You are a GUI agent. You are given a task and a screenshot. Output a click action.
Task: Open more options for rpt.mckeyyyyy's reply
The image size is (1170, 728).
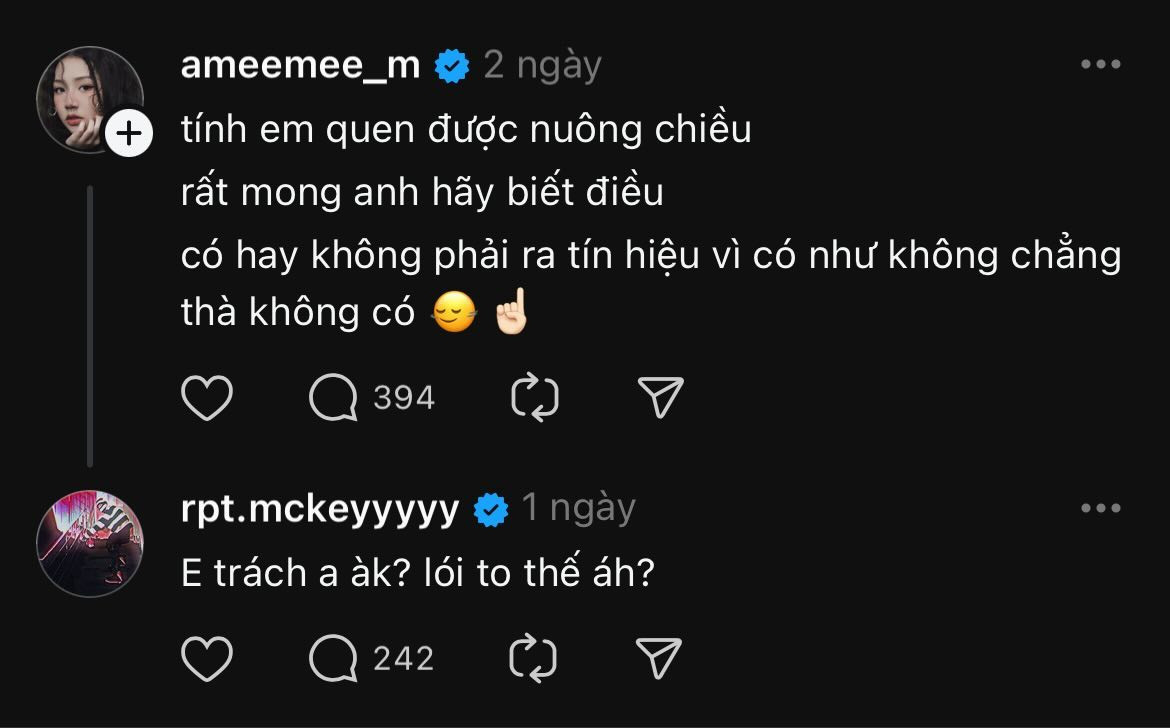coord(1101,509)
